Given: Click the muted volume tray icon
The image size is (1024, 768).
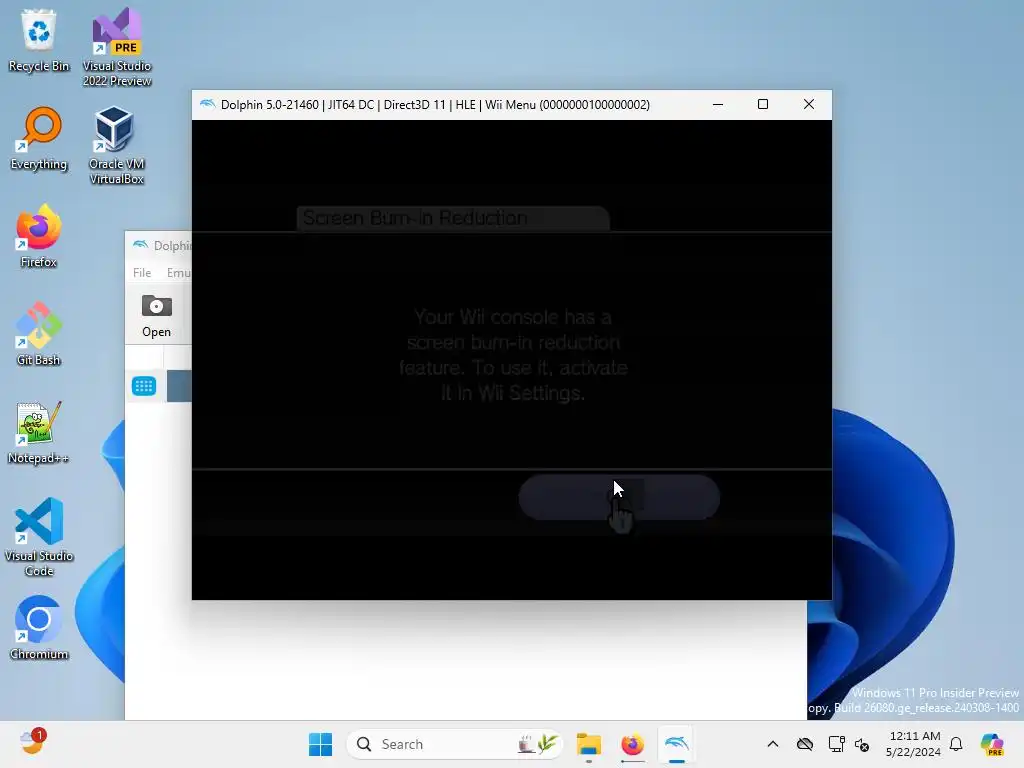Looking at the screenshot, I should coord(862,744).
